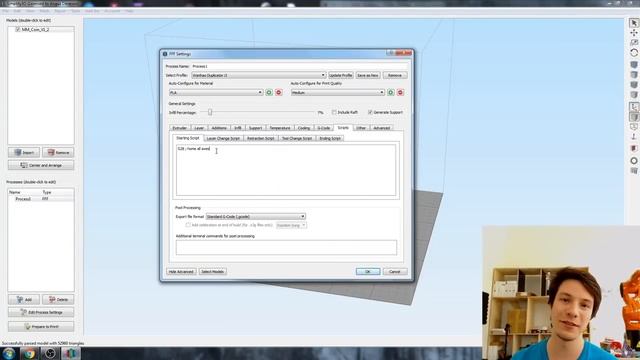Open the Select Profile dropdown
This screenshot has width=640, height=360.
click(x=258, y=76)
